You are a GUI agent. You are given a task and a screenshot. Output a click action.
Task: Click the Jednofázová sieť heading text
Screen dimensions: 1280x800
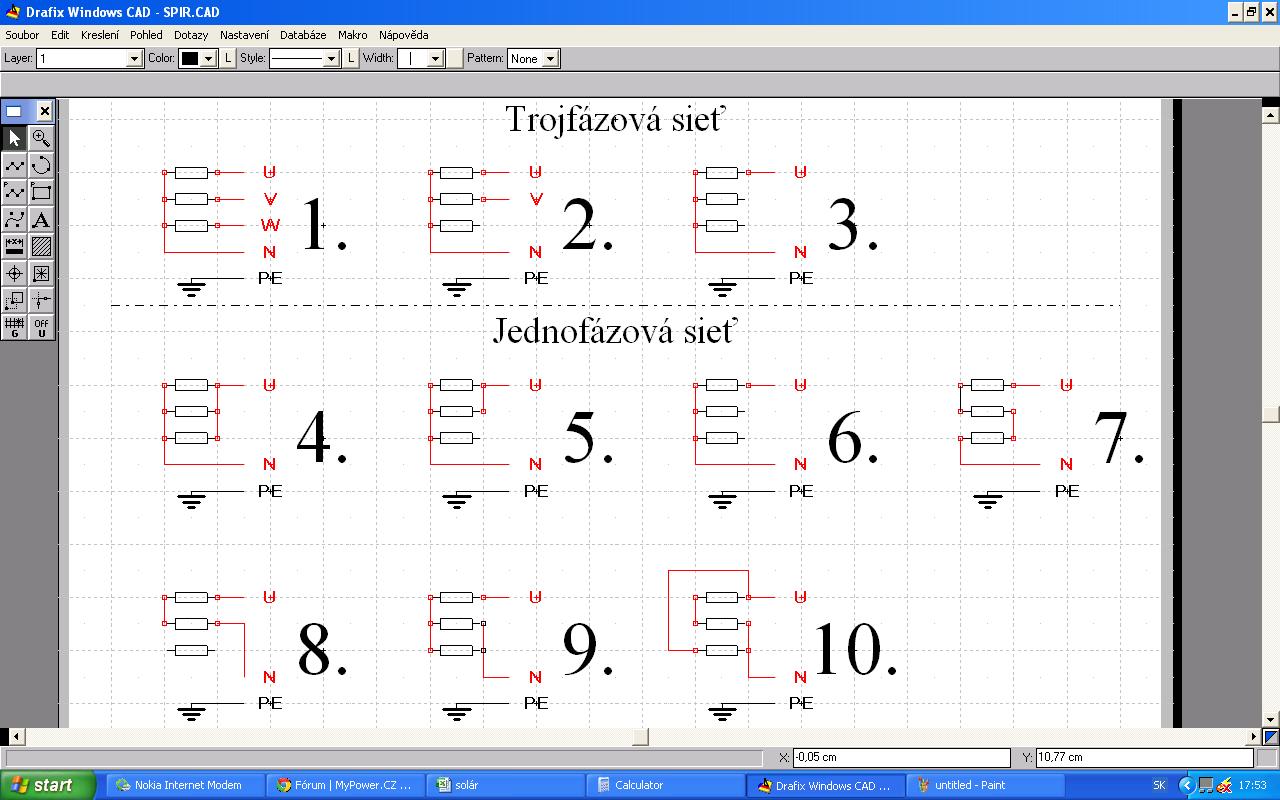(614, 329)
